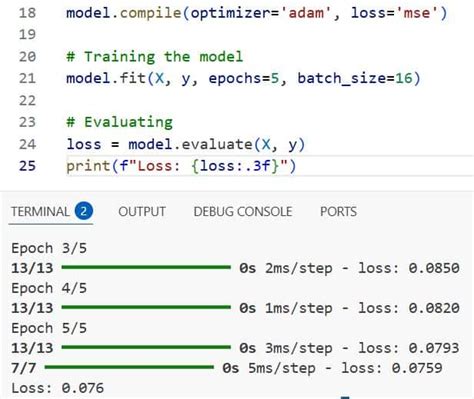Click the '7/7' evaluation progress text

point(24,368)
